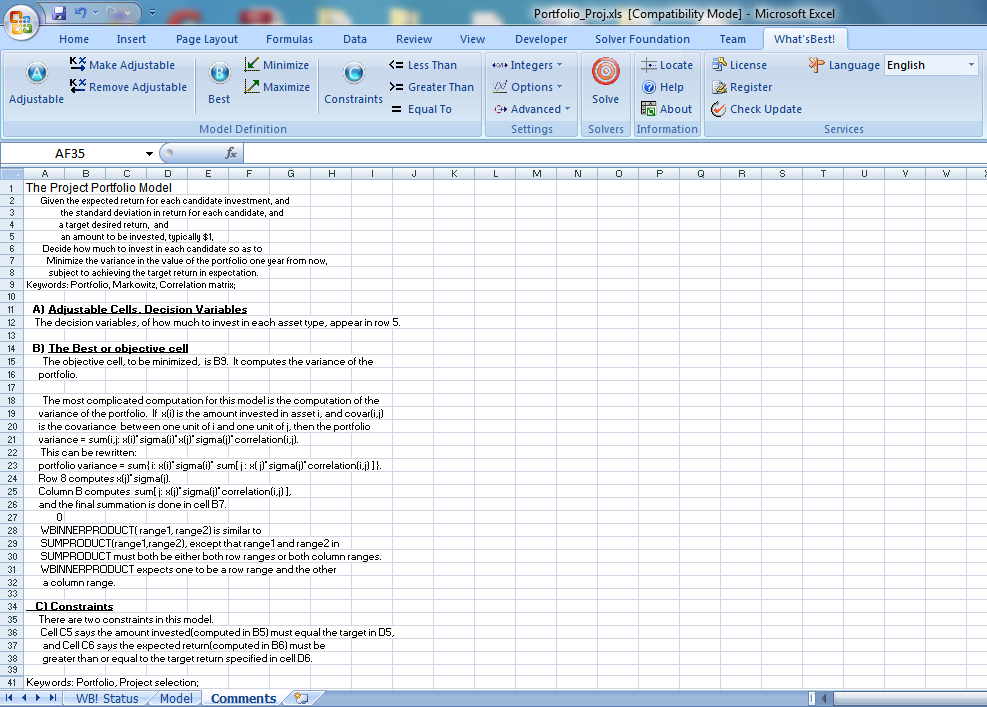Click the horizontal scrollbar left arrow

click(824, 698)
